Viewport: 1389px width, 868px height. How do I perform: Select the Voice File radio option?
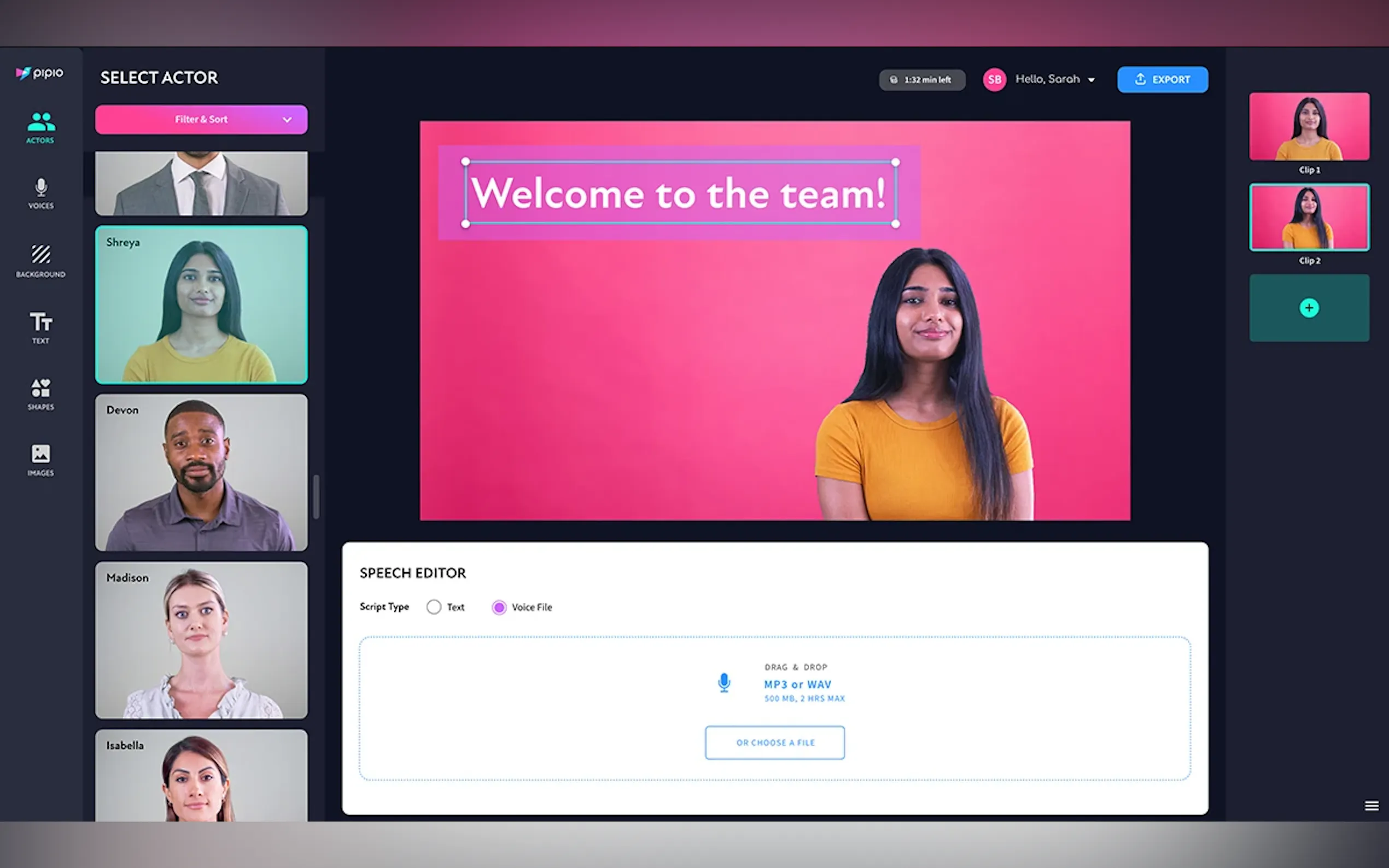(499, 607)
